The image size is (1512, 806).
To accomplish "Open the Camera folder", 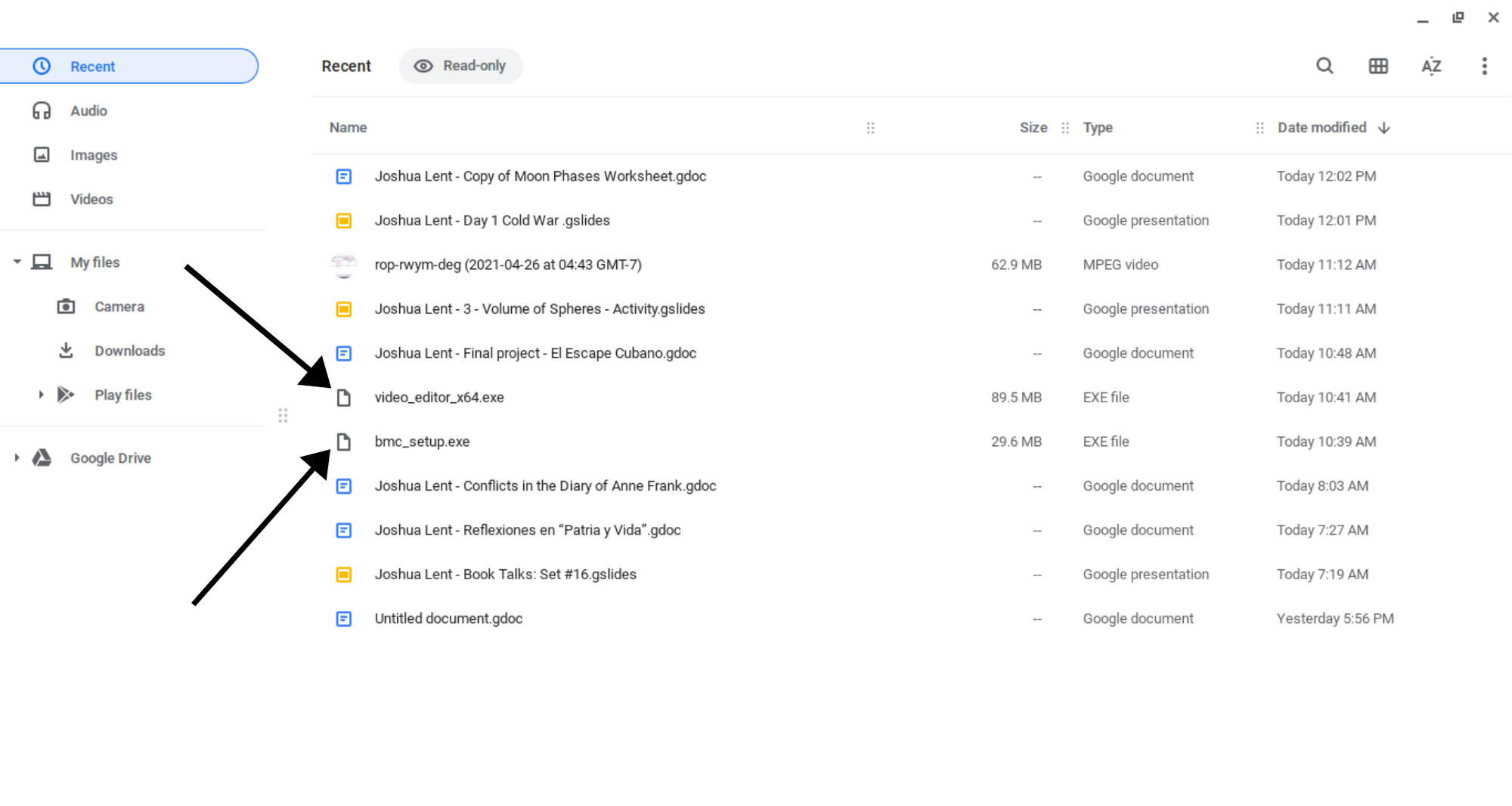I will [x=119, y=307].
